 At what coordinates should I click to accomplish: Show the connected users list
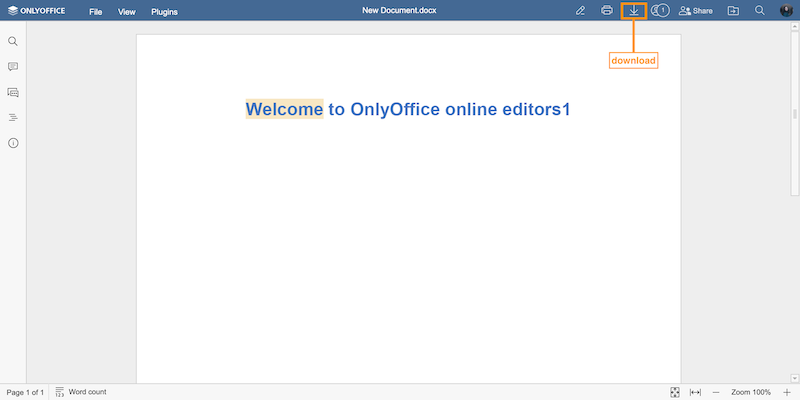659,11
